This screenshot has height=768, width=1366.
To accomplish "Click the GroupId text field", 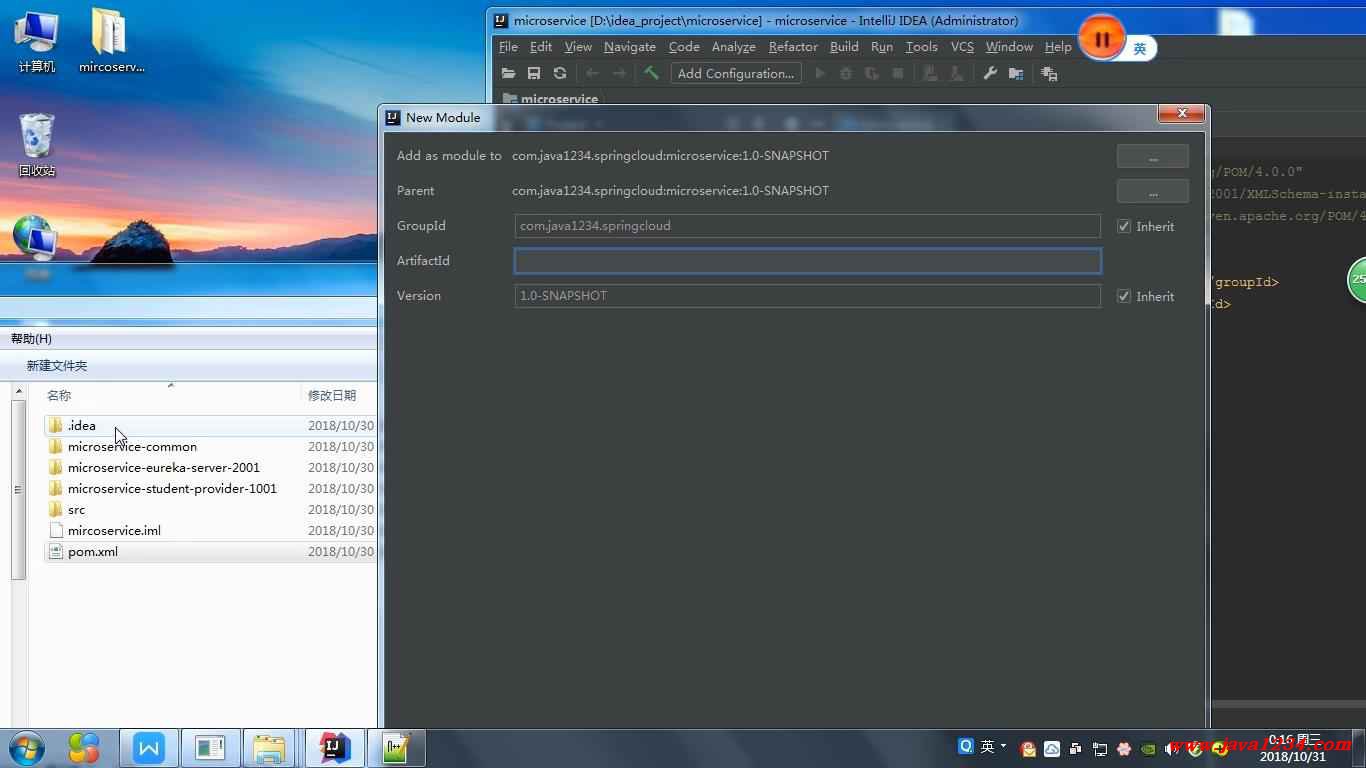I will click(x=807, y=226).
